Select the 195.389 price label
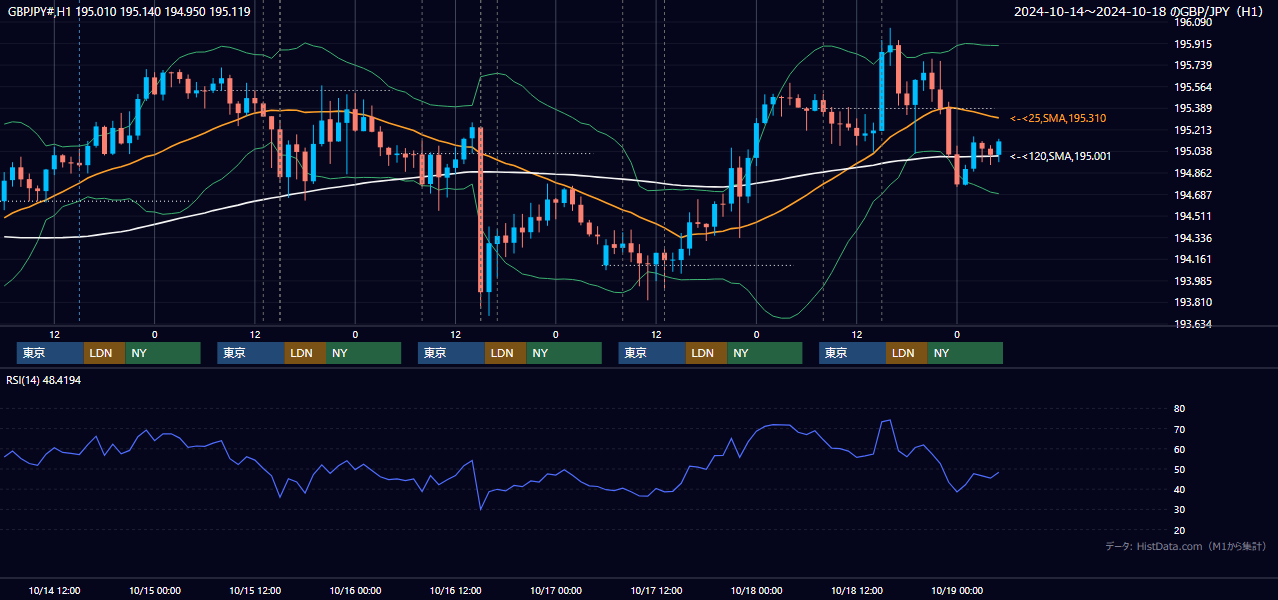This screenshot has width=1278, height=600. click(1193, 108)
